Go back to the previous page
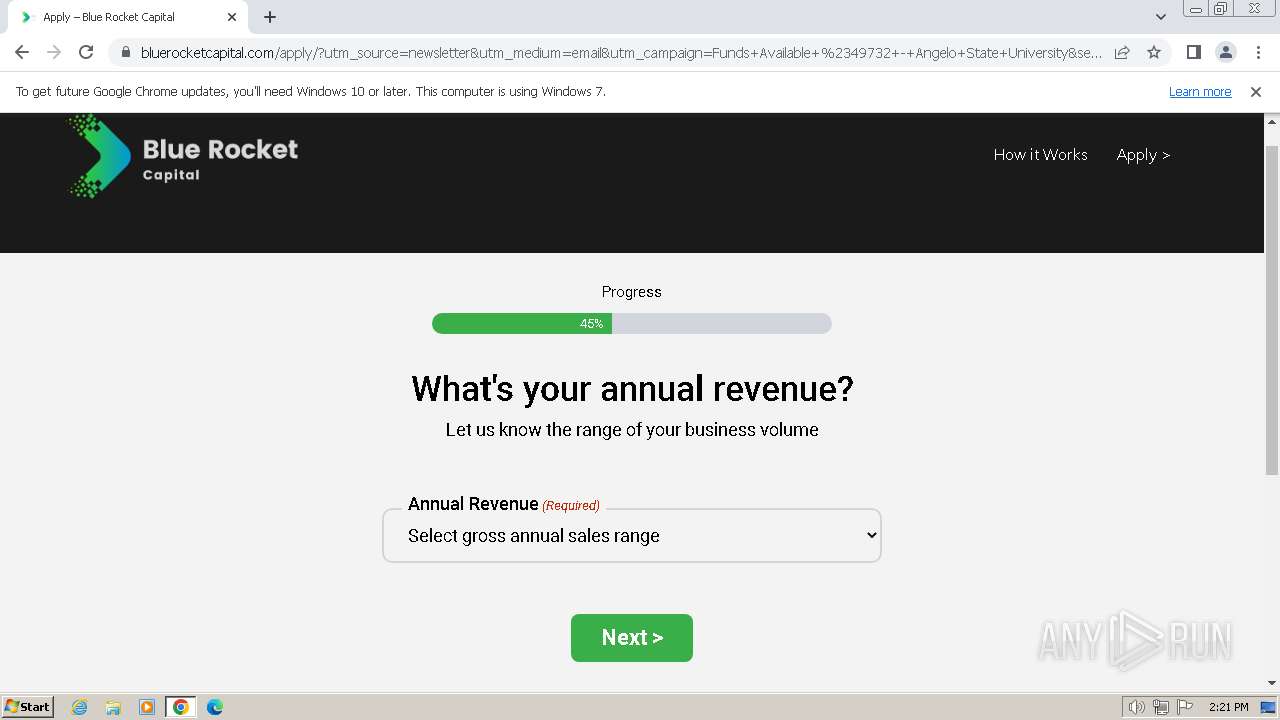 (x=22, y=52)
